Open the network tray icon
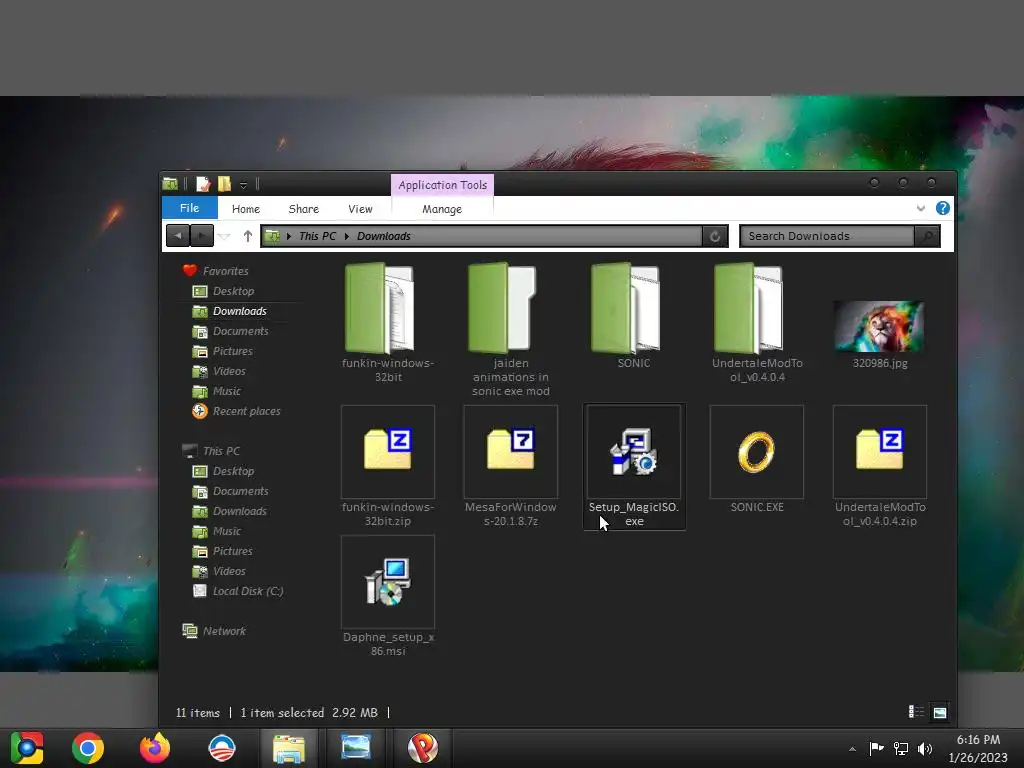The image size is (1024, 768). tap(901, 748)
